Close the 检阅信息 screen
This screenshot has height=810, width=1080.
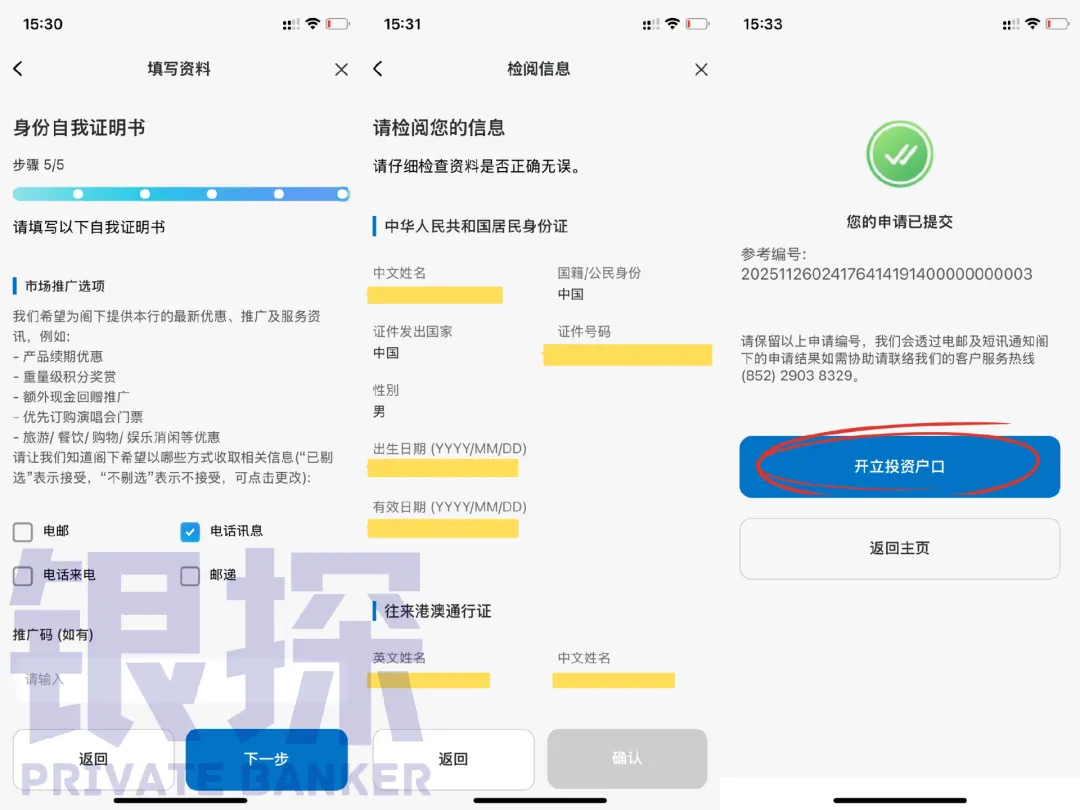701,69
